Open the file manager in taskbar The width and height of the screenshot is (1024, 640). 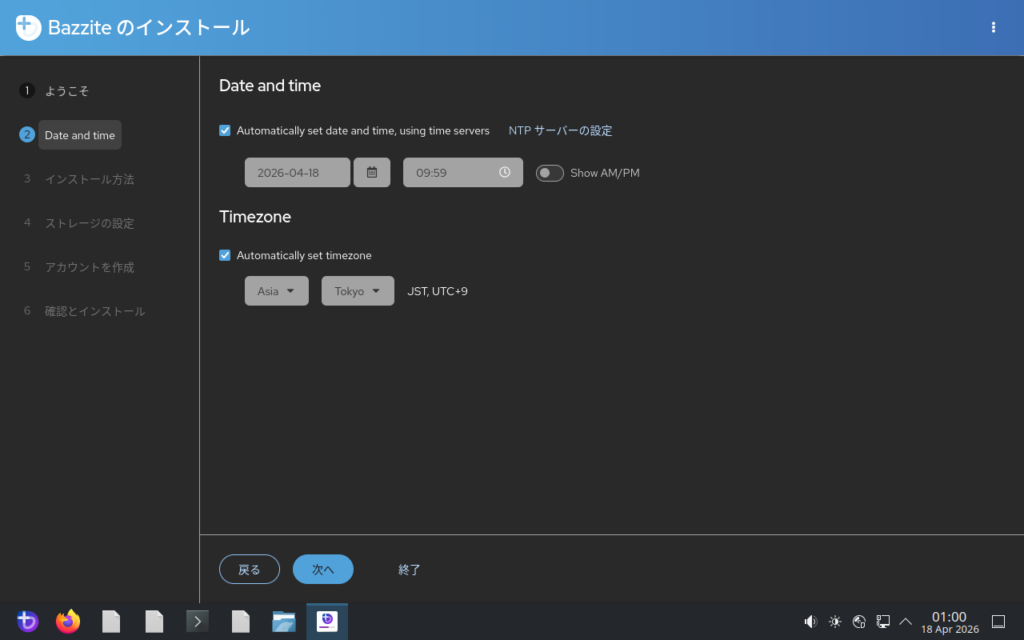click(x=284, y=622)
